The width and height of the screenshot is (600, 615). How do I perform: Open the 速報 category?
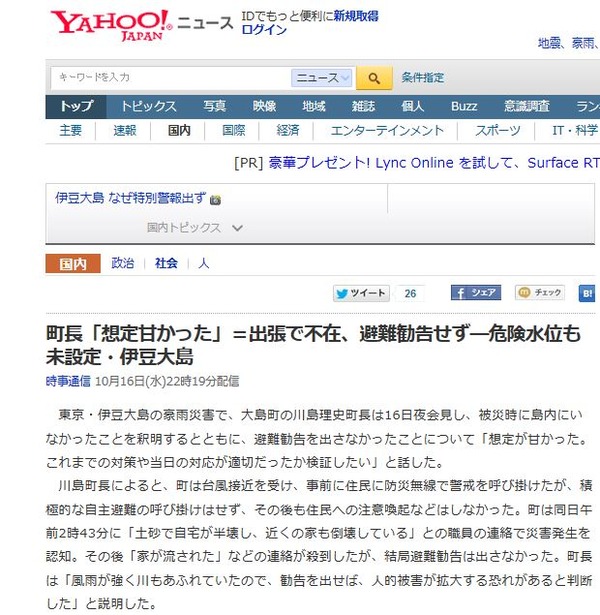(125, 130)
